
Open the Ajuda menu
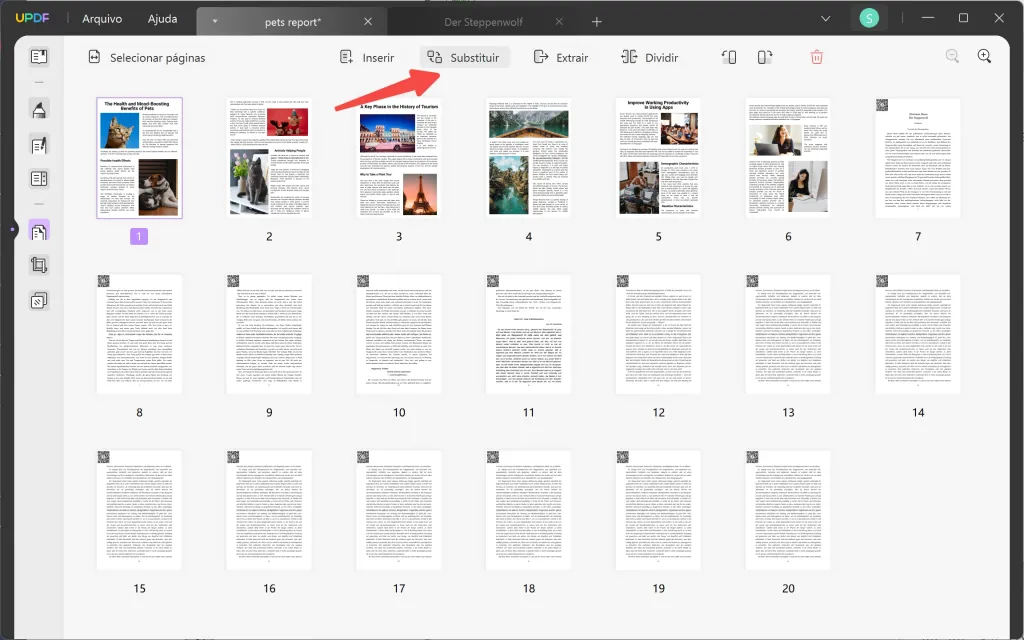(163, 18)
